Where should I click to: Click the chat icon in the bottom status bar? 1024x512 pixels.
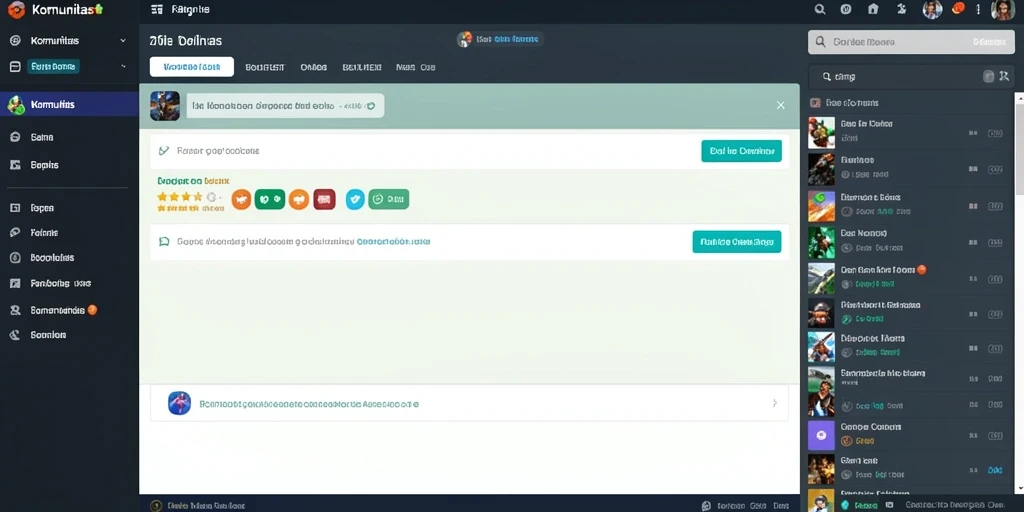(x=705, y=505)
